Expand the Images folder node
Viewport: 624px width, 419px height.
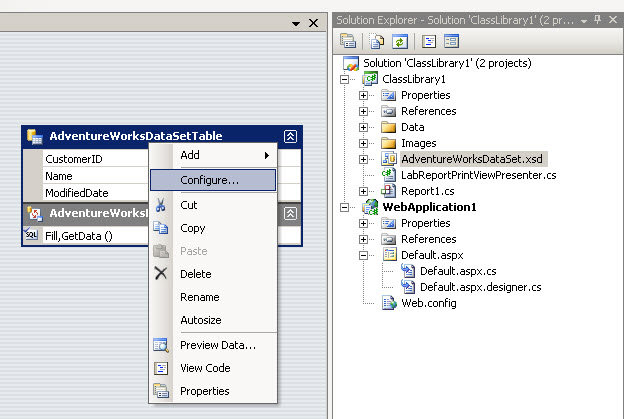[363, 143]
